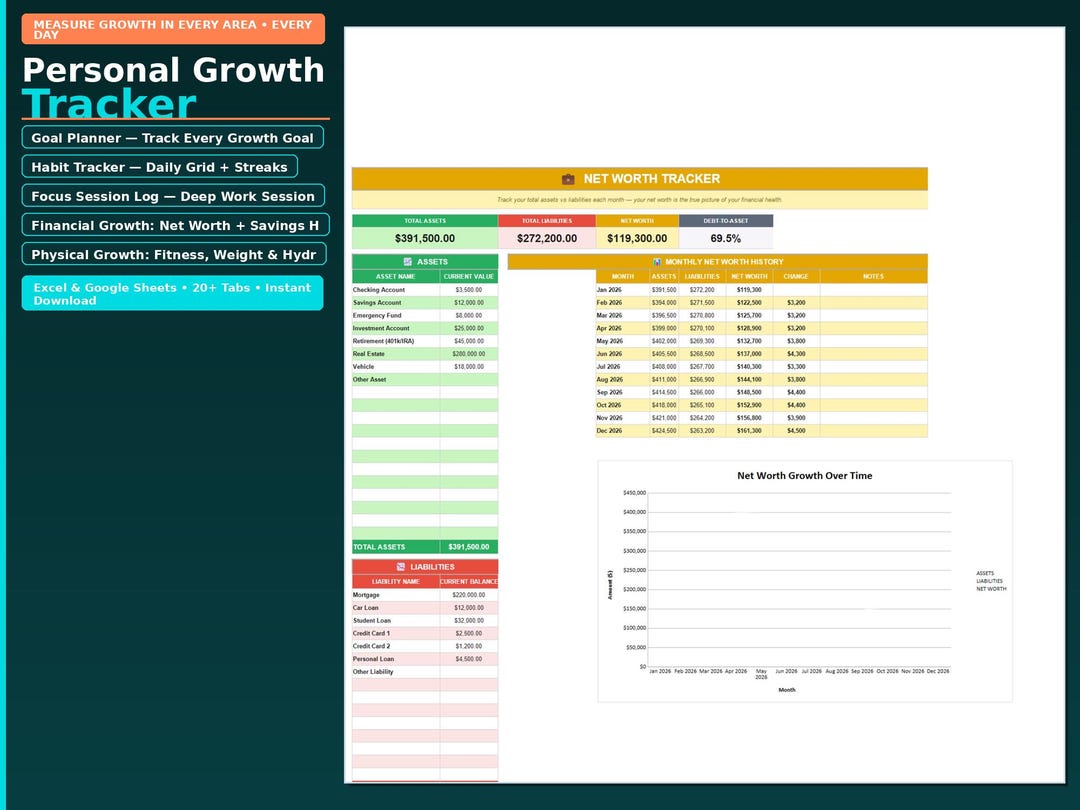Click the $450,000 y-axis label on chart
The image size is (1080, 810).
[634, 493]
